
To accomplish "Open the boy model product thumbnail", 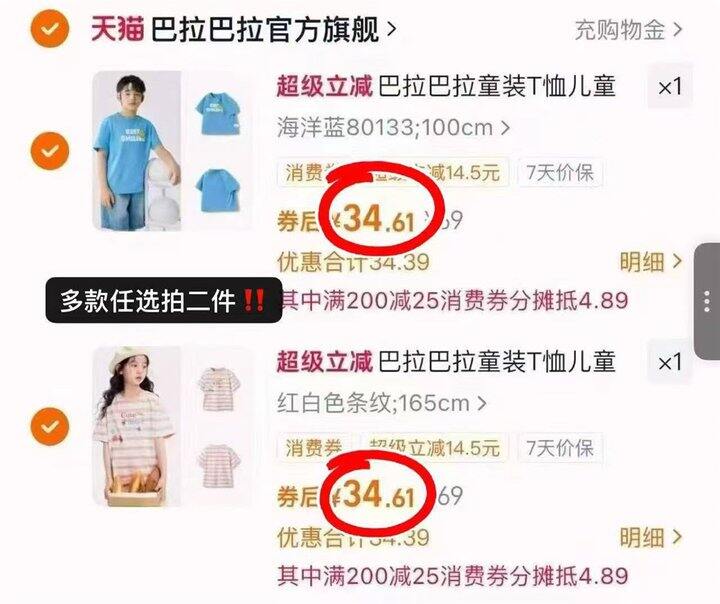I will [137, 151].
